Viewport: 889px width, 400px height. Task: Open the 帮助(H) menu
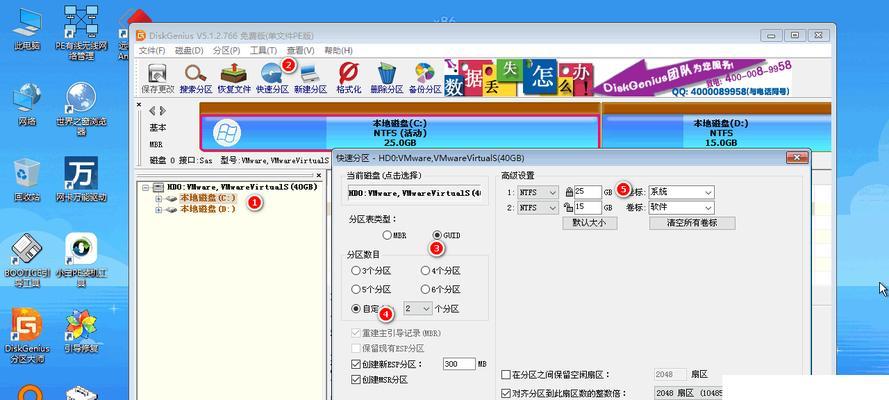[338, 50]
